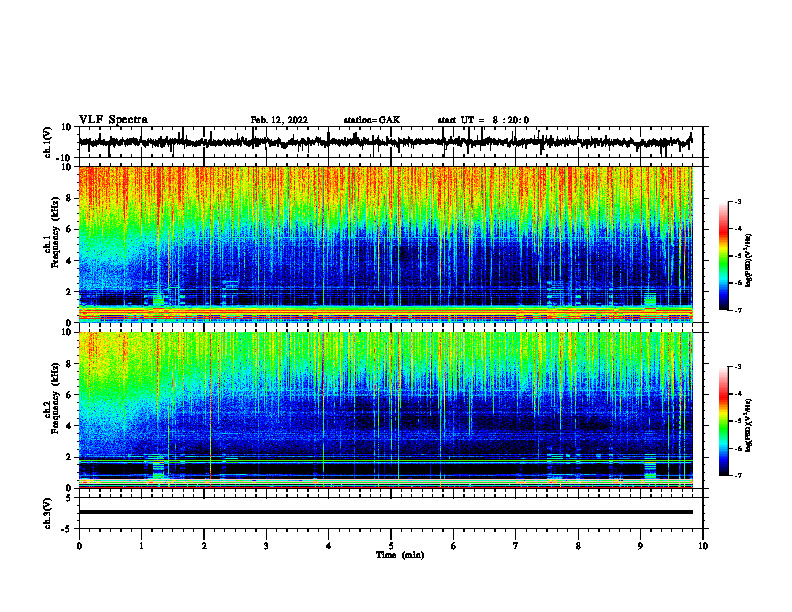Click the "5" tick on ch.3(V) axis

(70, 498)
